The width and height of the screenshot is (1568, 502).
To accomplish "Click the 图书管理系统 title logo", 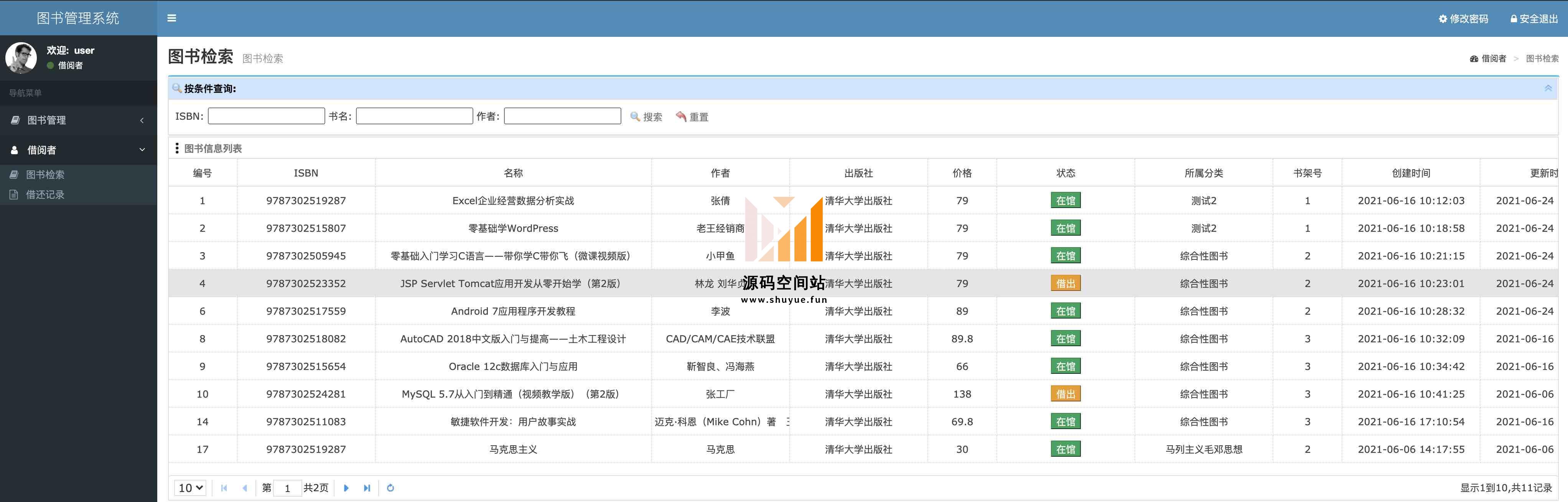I will [x=78, y=18].
